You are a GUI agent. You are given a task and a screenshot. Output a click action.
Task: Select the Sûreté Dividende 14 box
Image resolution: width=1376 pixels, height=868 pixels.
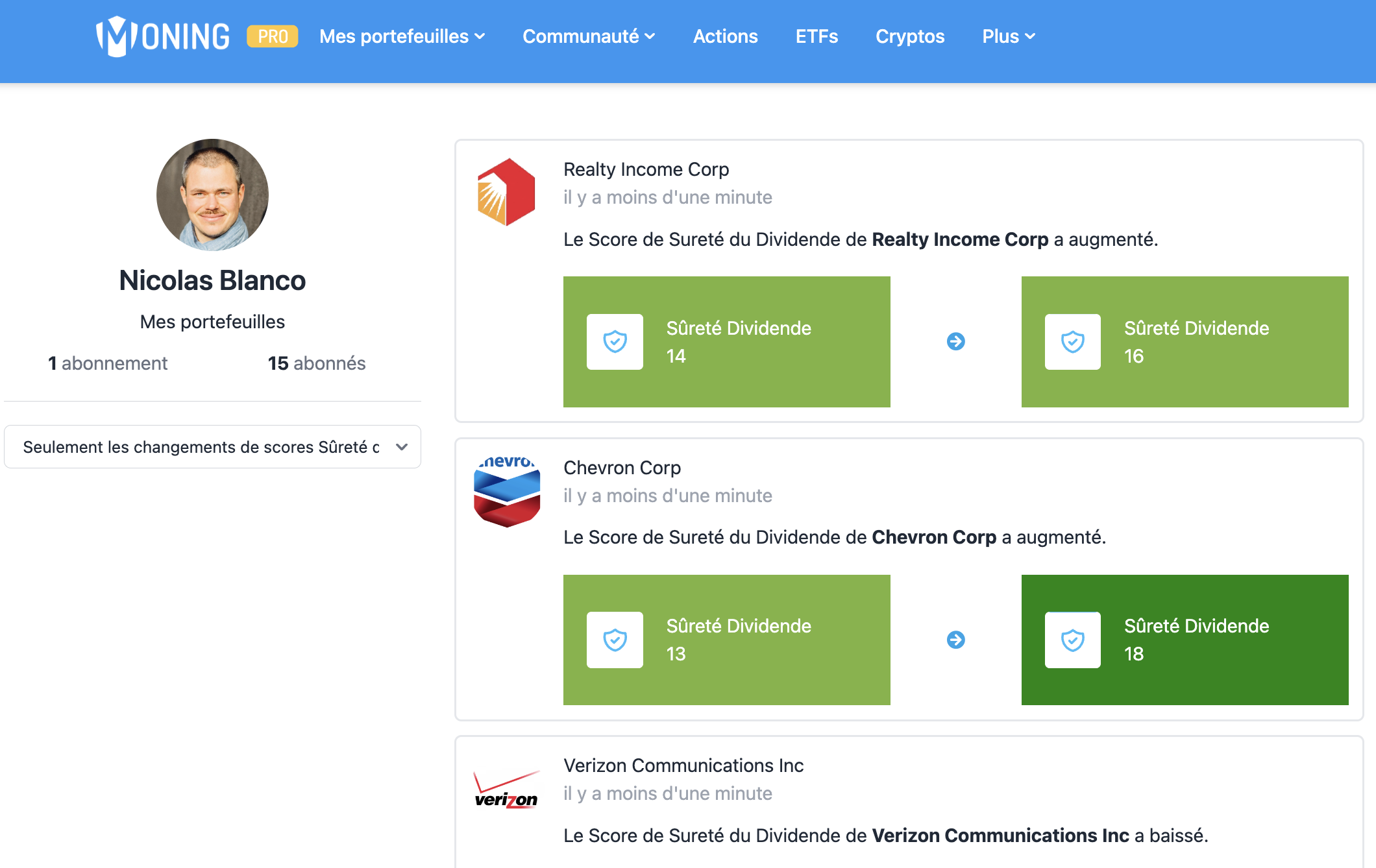click(x=727, y=342)
